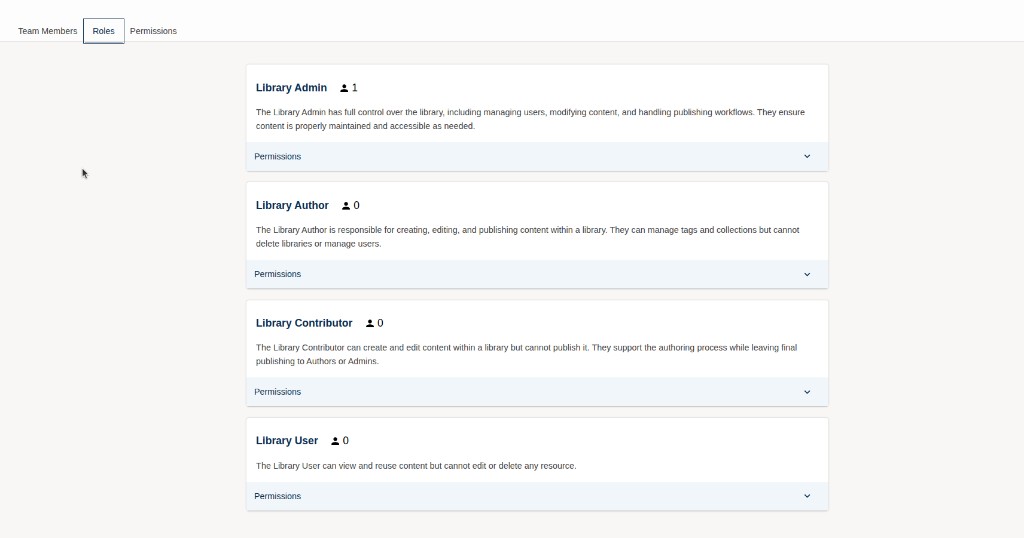
Task: Click the Library User member count icon
Action: click(335, 441)
